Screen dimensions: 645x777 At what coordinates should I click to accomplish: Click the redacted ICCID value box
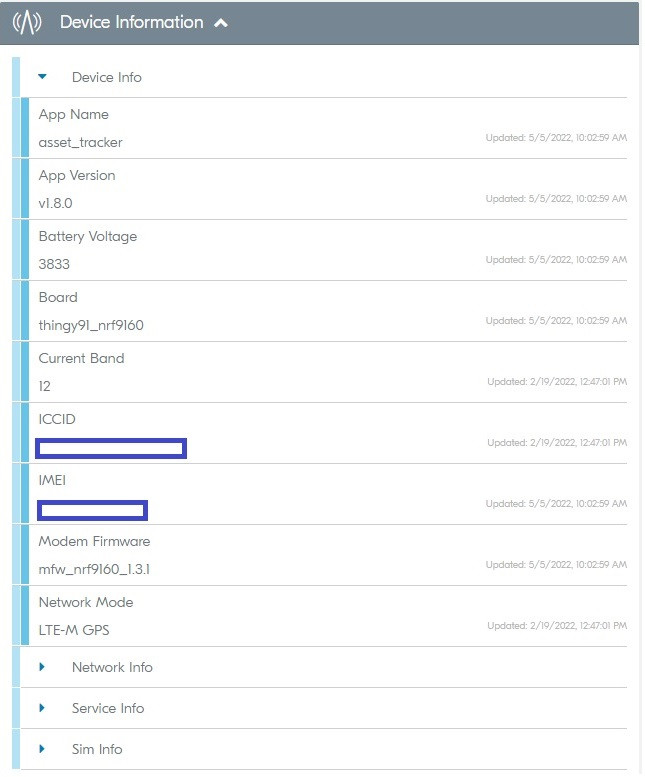pyautogui.click(x=111, y=448)
